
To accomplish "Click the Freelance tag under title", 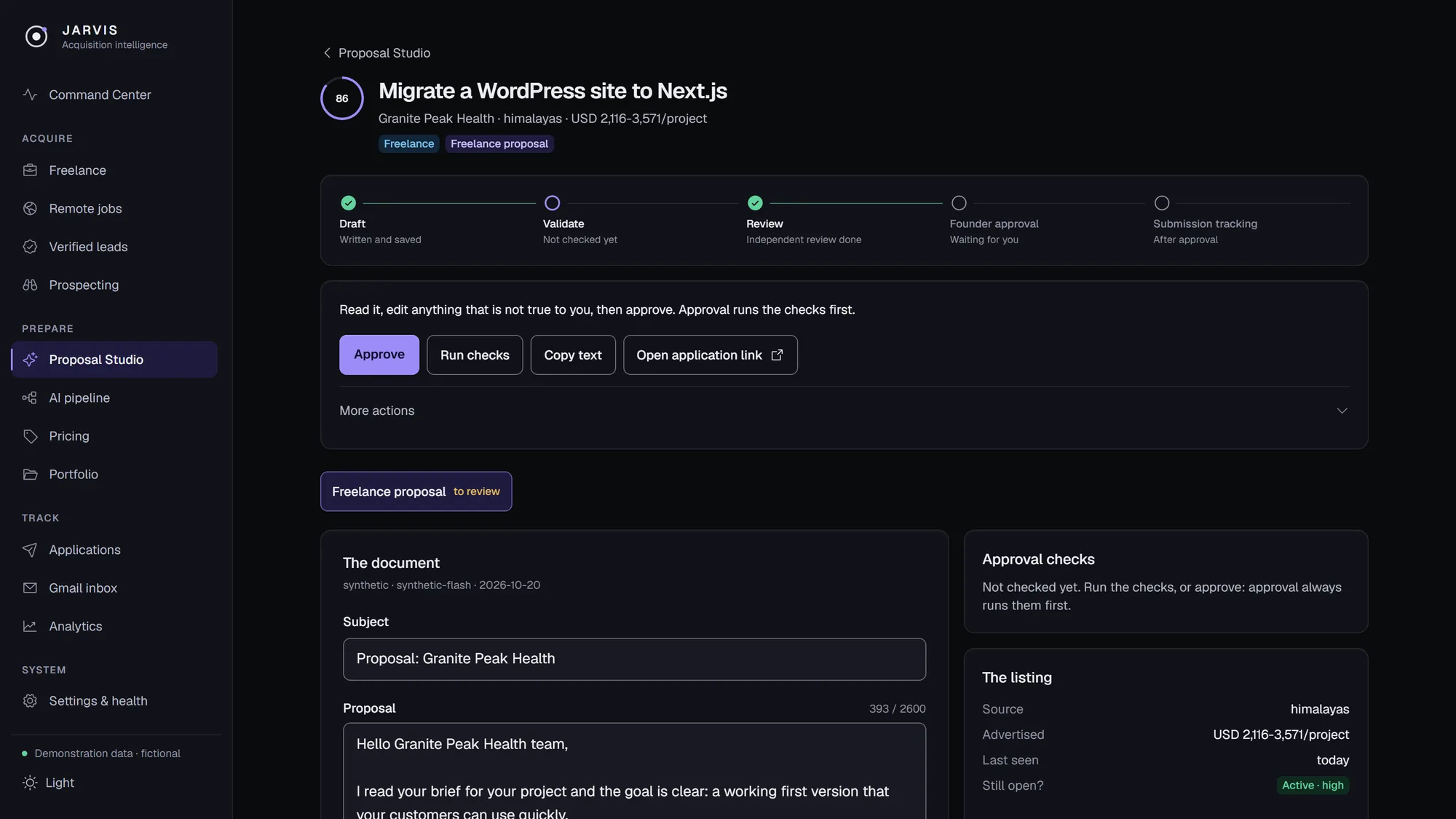I will [408, 144].
